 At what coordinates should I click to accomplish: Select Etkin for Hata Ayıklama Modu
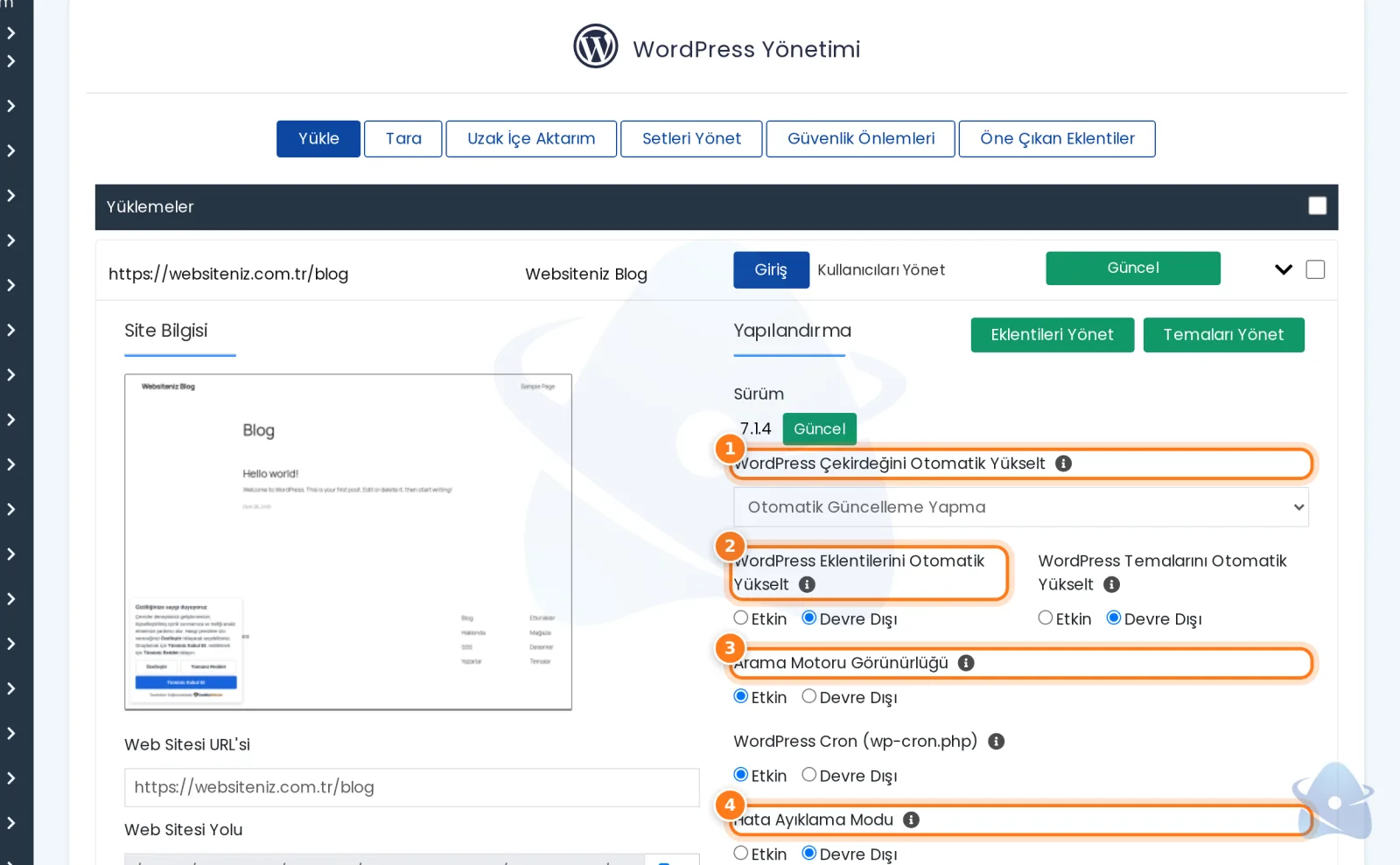(741, 853)
